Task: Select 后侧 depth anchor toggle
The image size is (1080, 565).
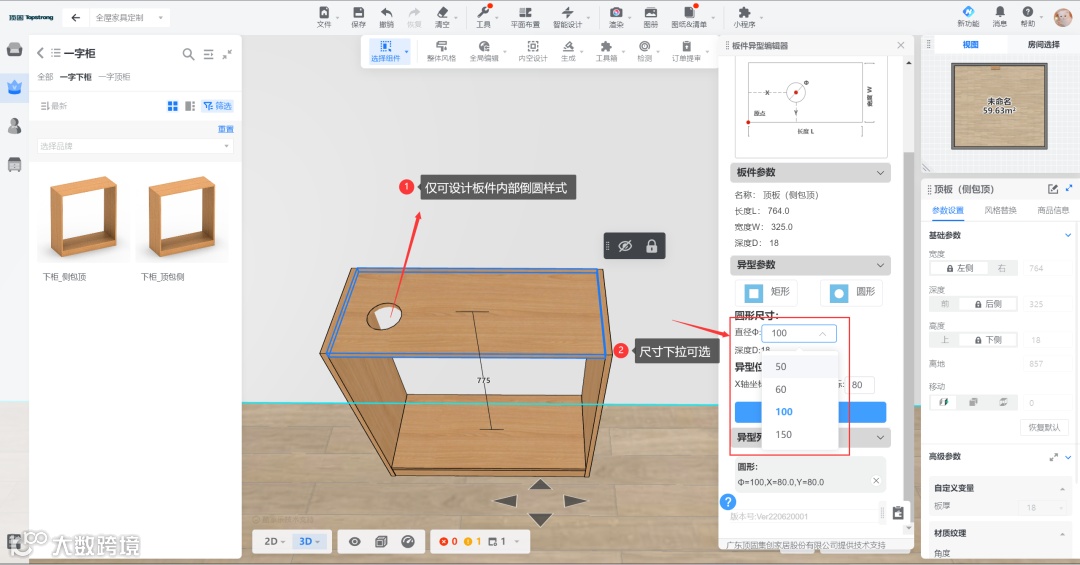Action: 988,304
